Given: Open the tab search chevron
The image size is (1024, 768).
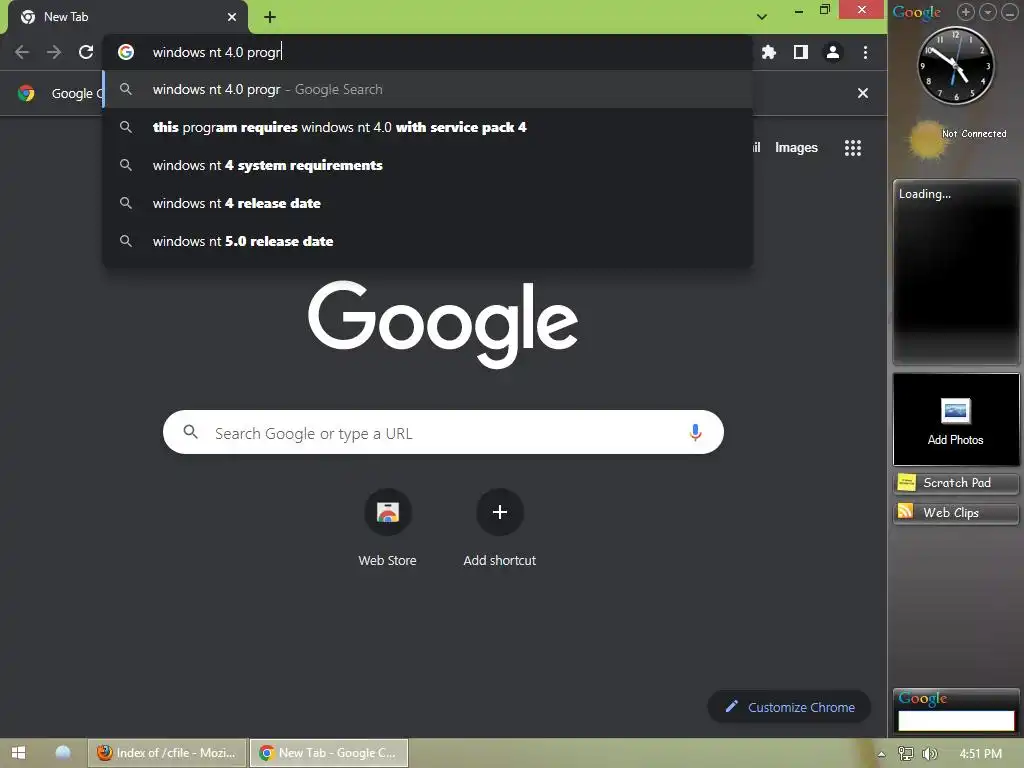Looking at the screenshot, I should [x=761, y=17].
